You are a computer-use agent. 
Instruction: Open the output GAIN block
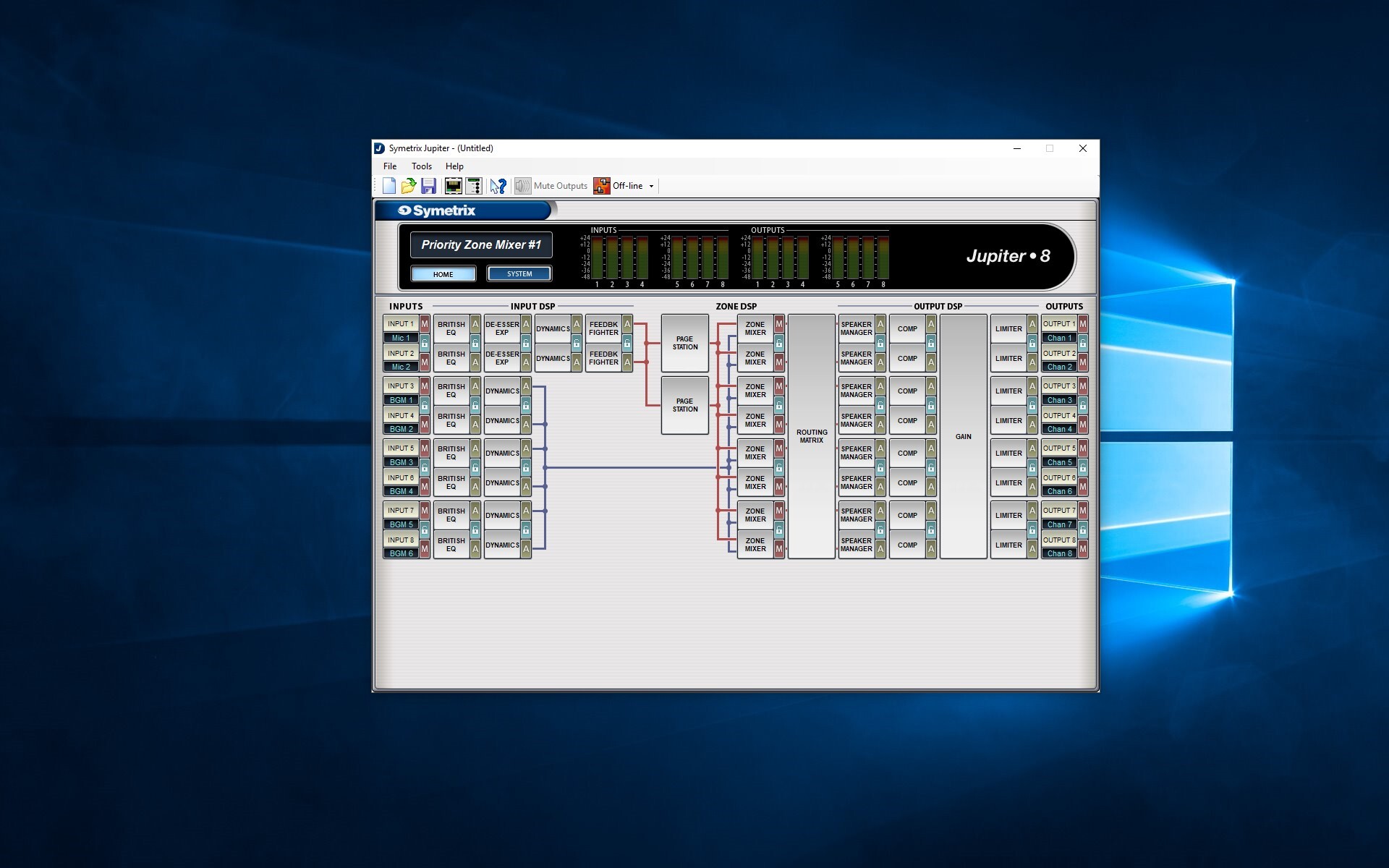point(963,436)
